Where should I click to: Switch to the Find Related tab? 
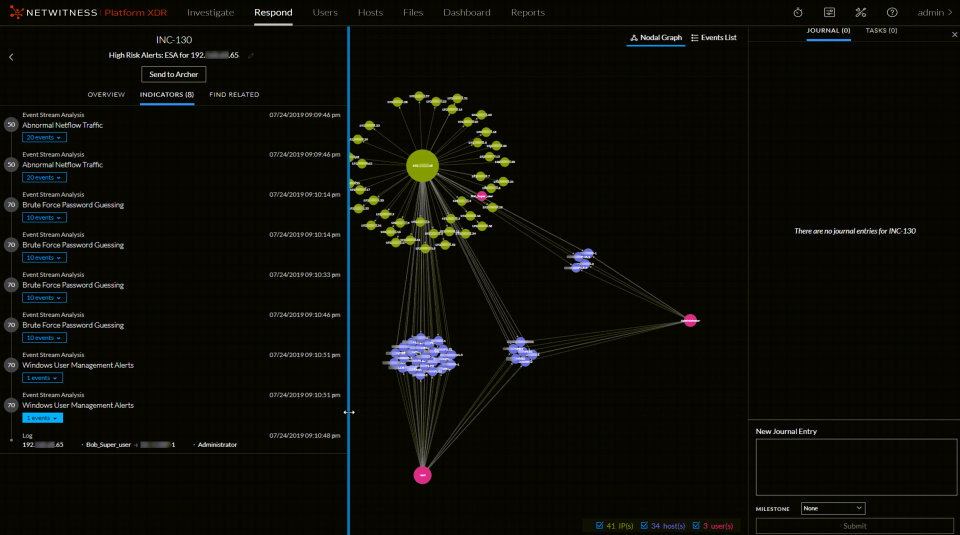[234, 95]
